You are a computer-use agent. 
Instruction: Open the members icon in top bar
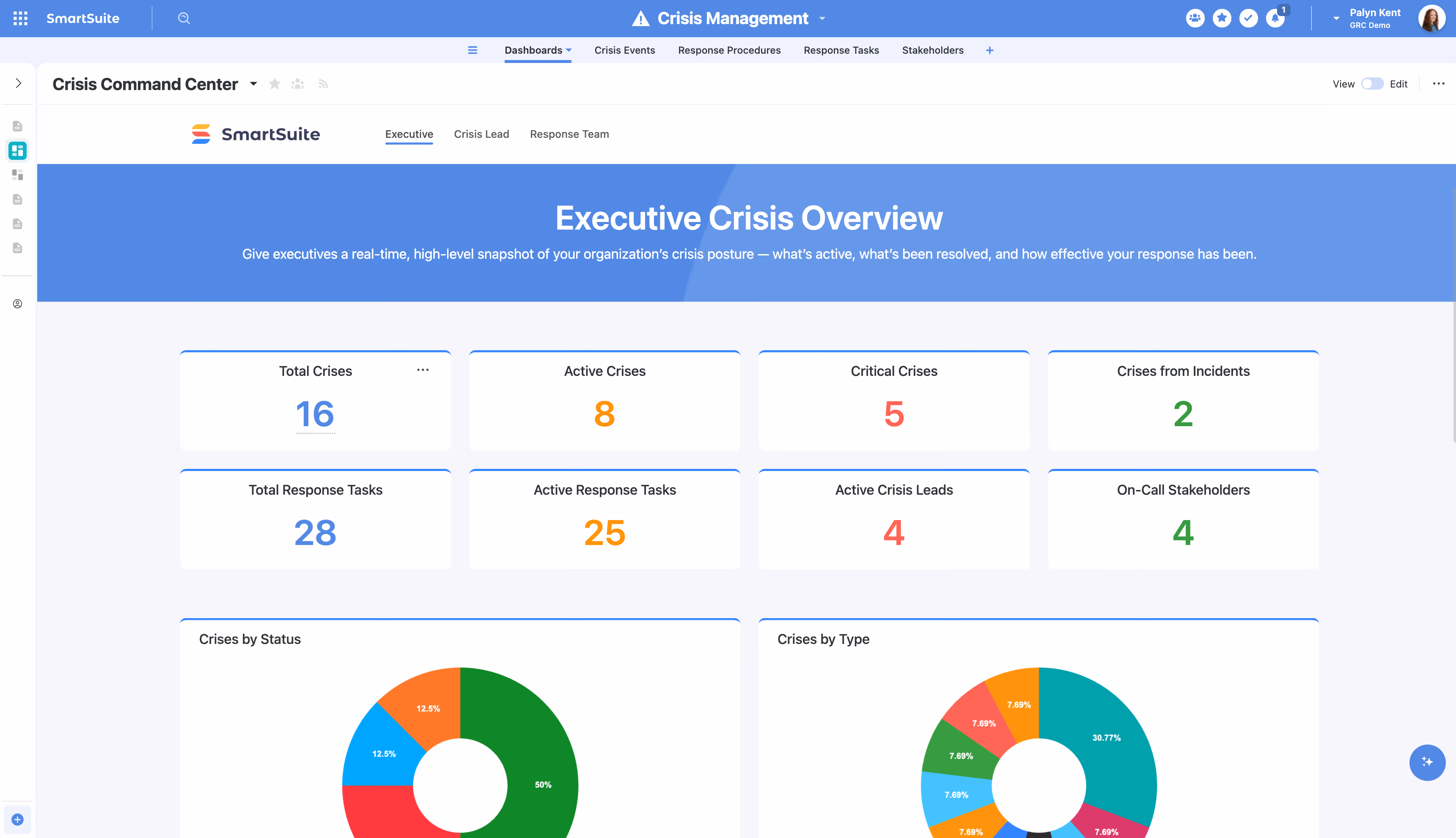(x=1195, y=19)
